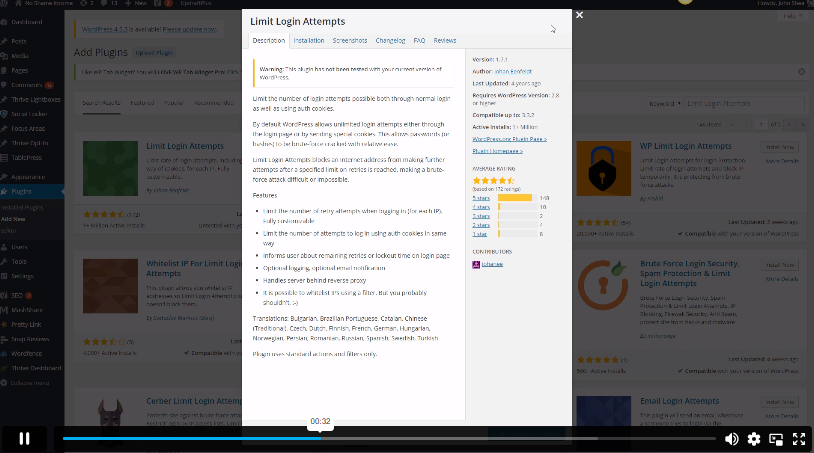814x453 pixels.
Task: Click the Upload Plugin button
Action: tap(154, 53)
